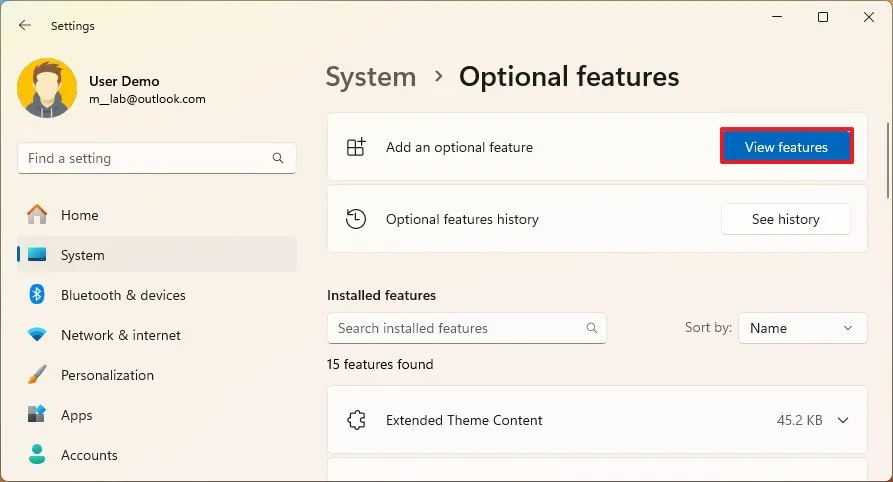Maximize the Settings window
893x482 pixels.
click(823, 17)
